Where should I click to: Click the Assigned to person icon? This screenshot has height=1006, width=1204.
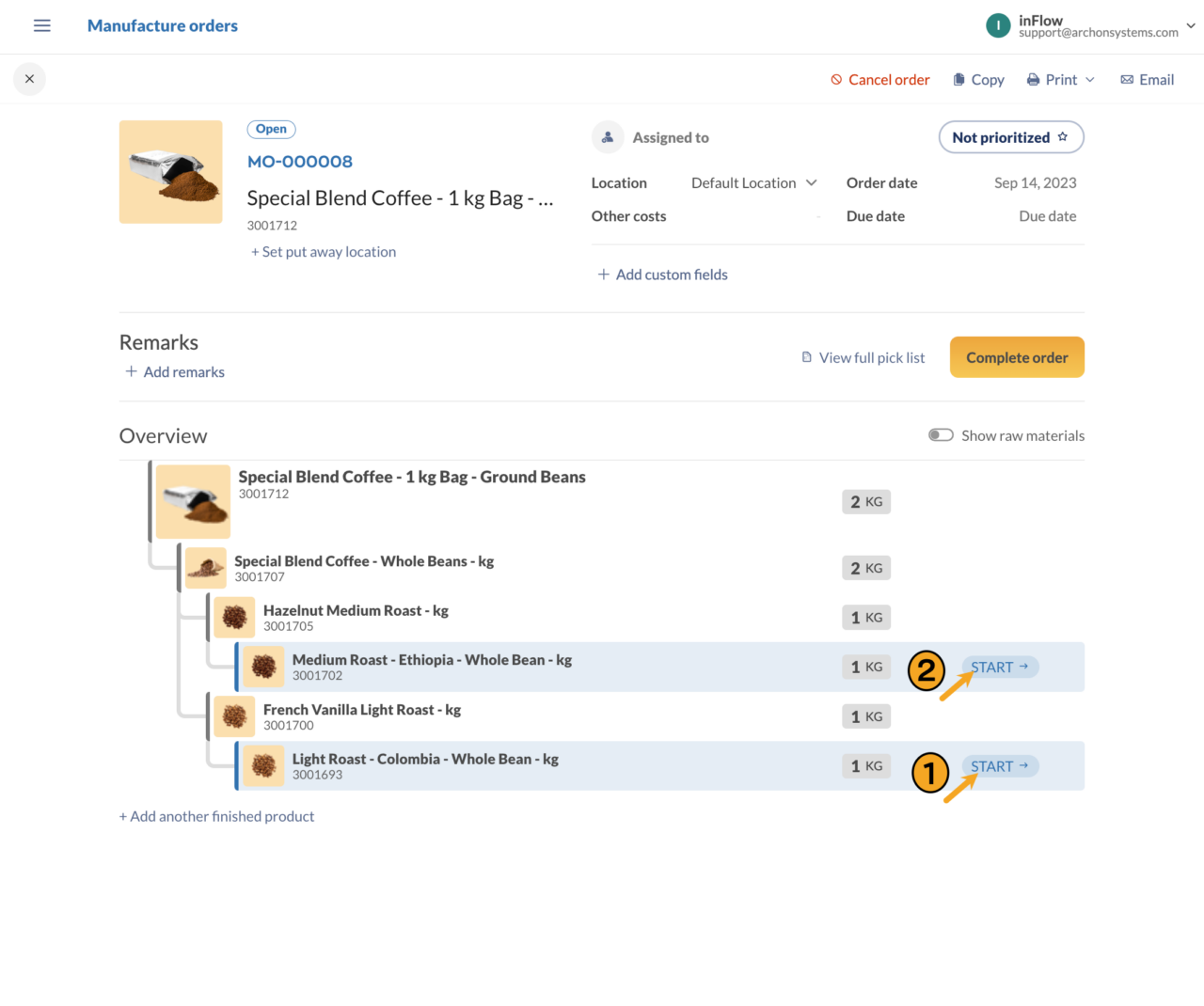pos(608,137)
